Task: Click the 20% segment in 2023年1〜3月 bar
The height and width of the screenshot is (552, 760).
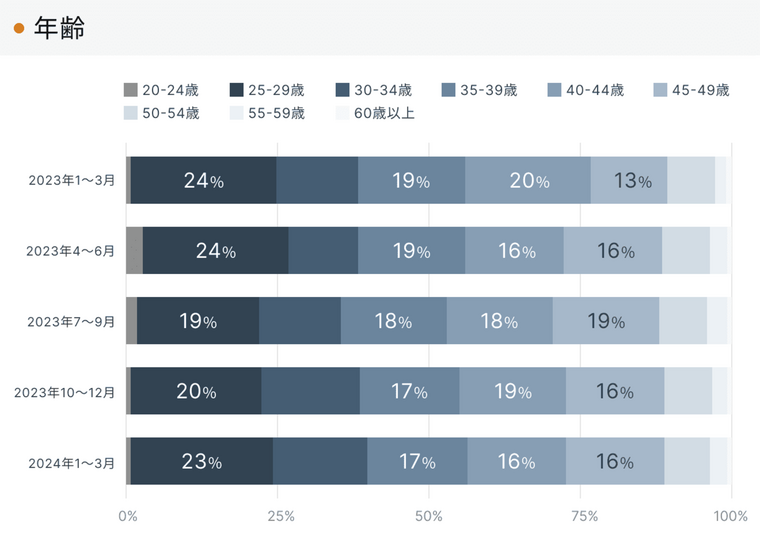Action: point(528,180)
